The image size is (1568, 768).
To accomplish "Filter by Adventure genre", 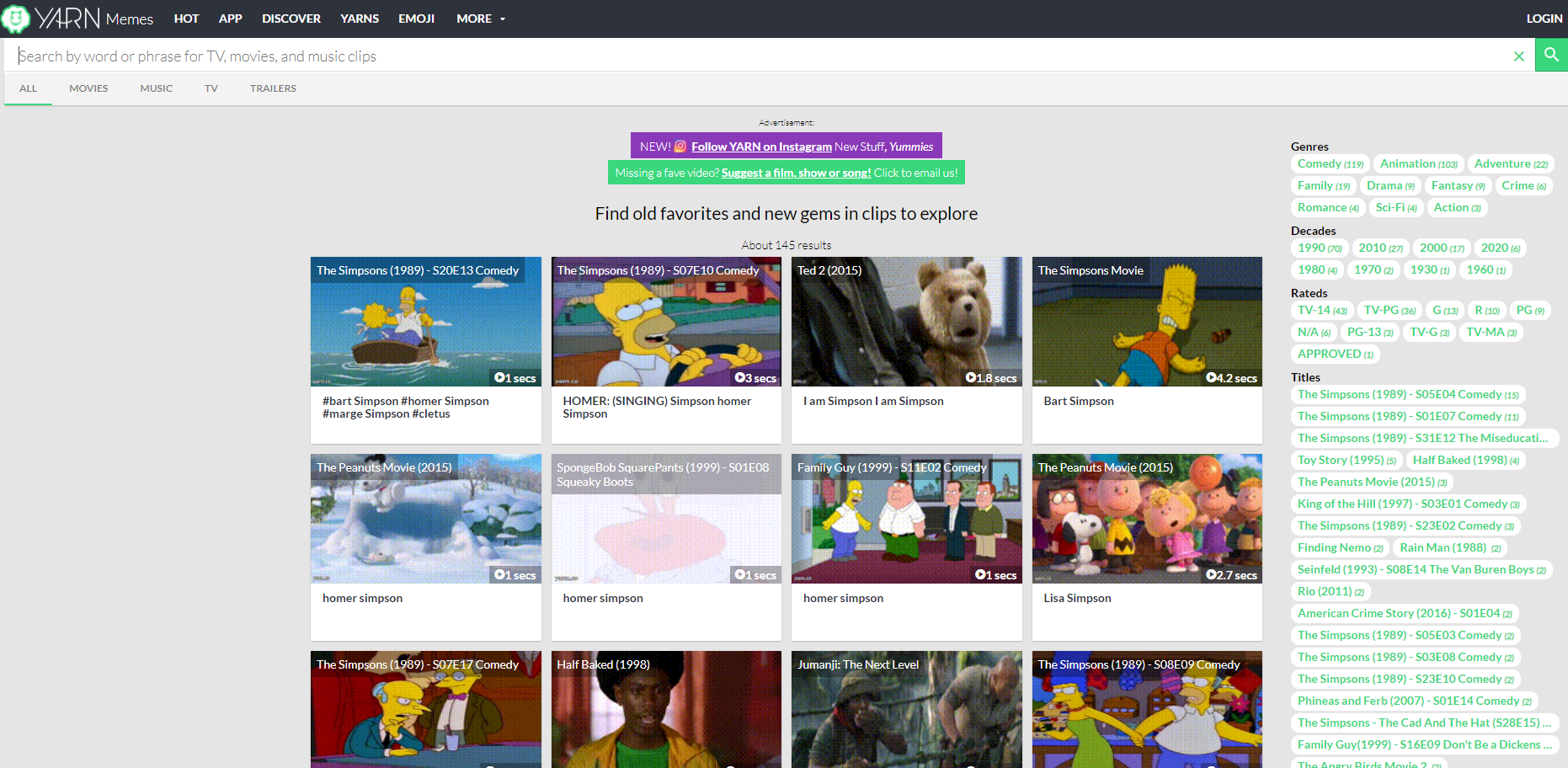I will pyautogui.click(x=1511, y=163).
